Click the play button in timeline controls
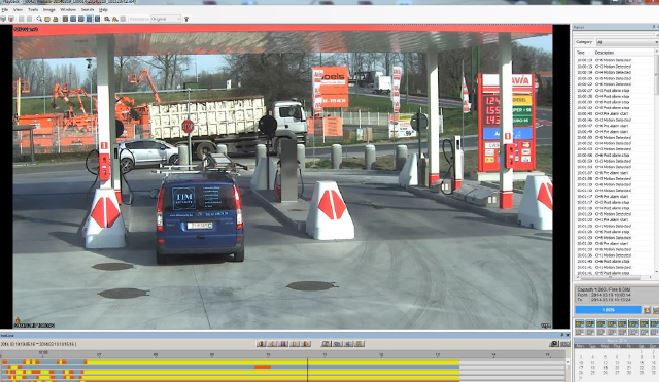The image size is (659, 382). point(295,344)
